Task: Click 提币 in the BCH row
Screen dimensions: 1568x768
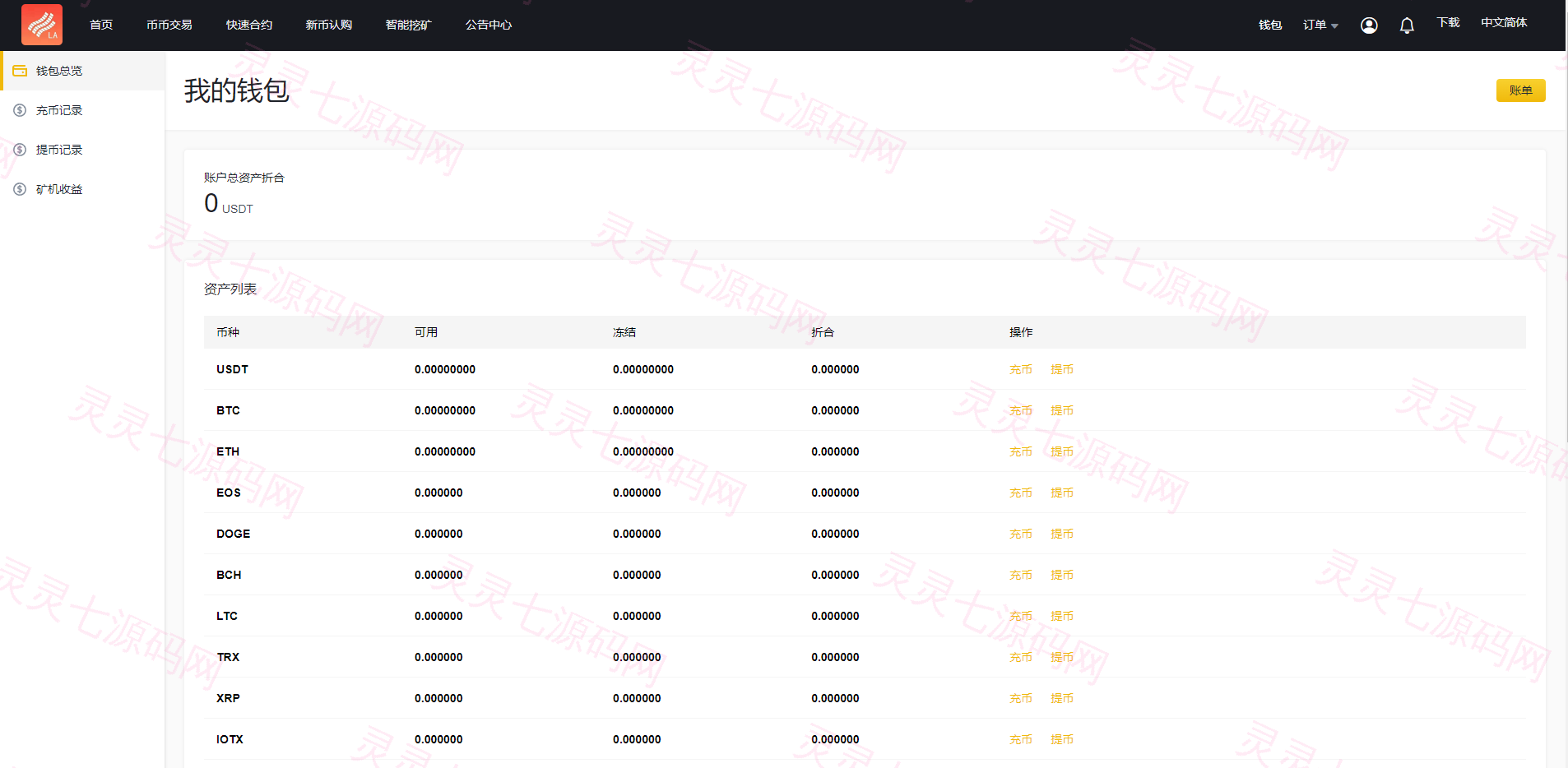Action: (1062, 575)
